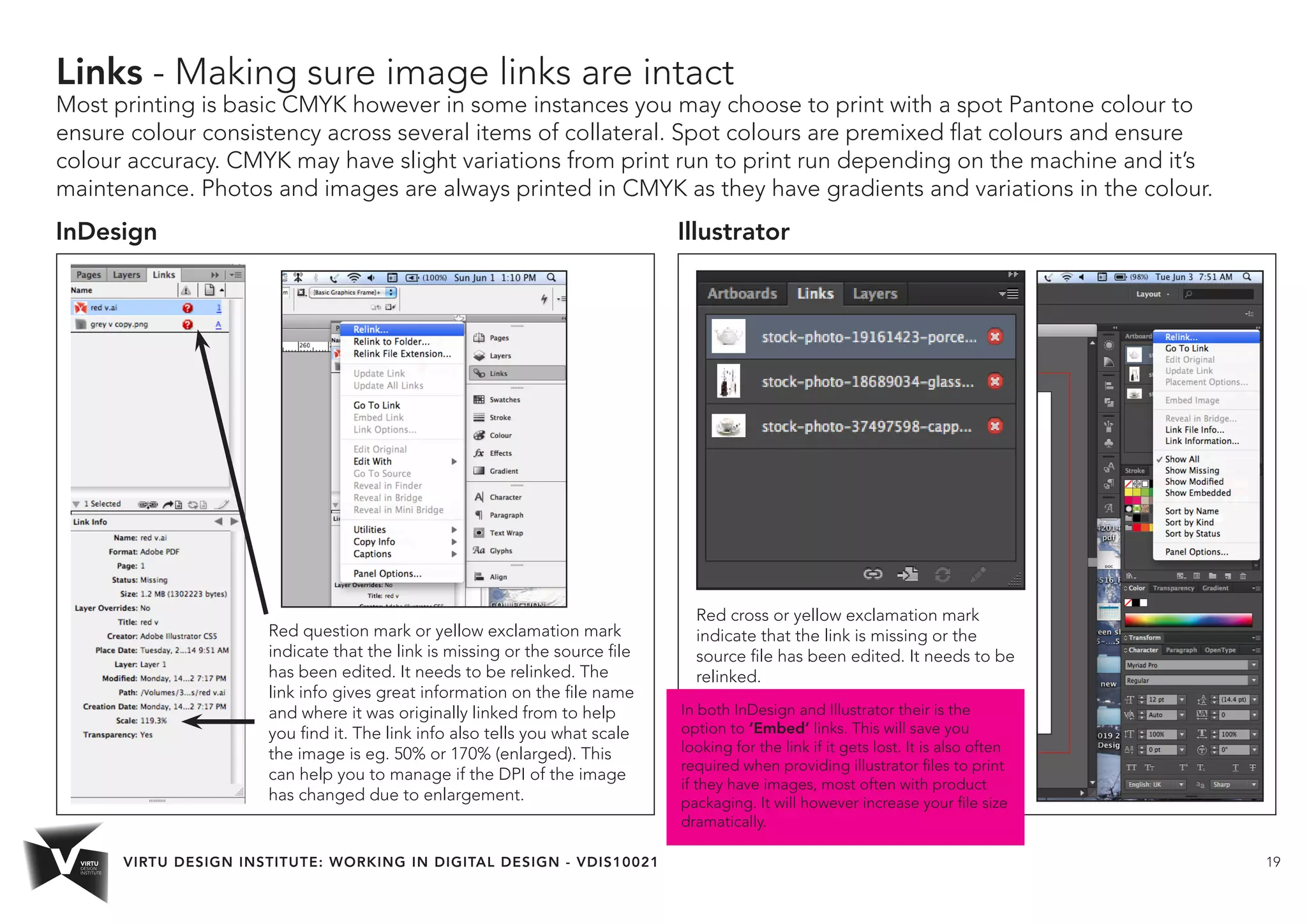
Task: Expand the Captions submenu
Action: [403, 554]
